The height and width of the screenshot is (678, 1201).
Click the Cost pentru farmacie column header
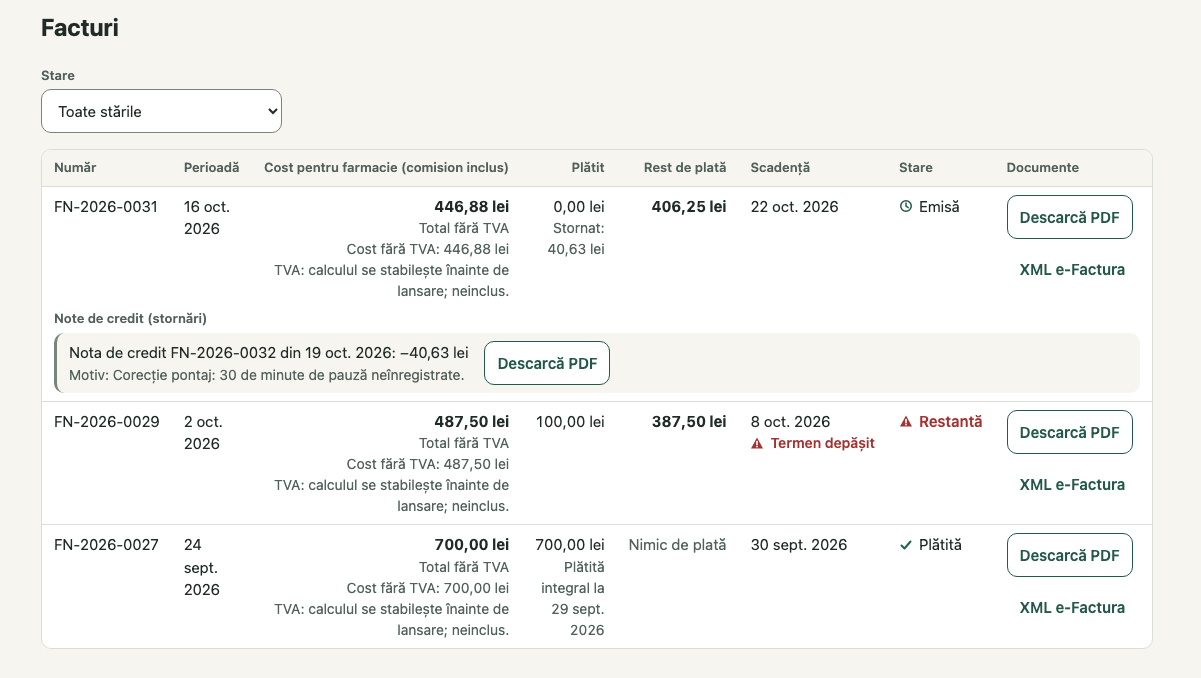pyautogui.click(x=386, y=168)
